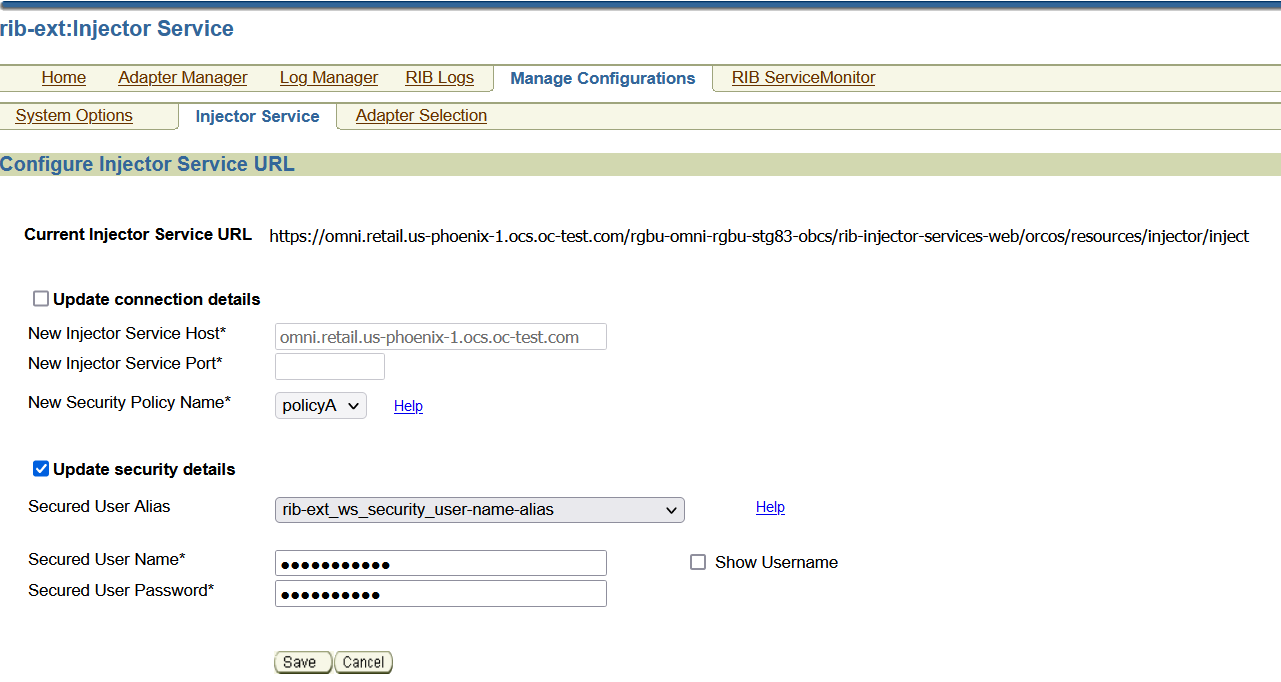1281x682 pixels.
Task: Switch to System Options subtab
Action: click(x=73, y=115)
